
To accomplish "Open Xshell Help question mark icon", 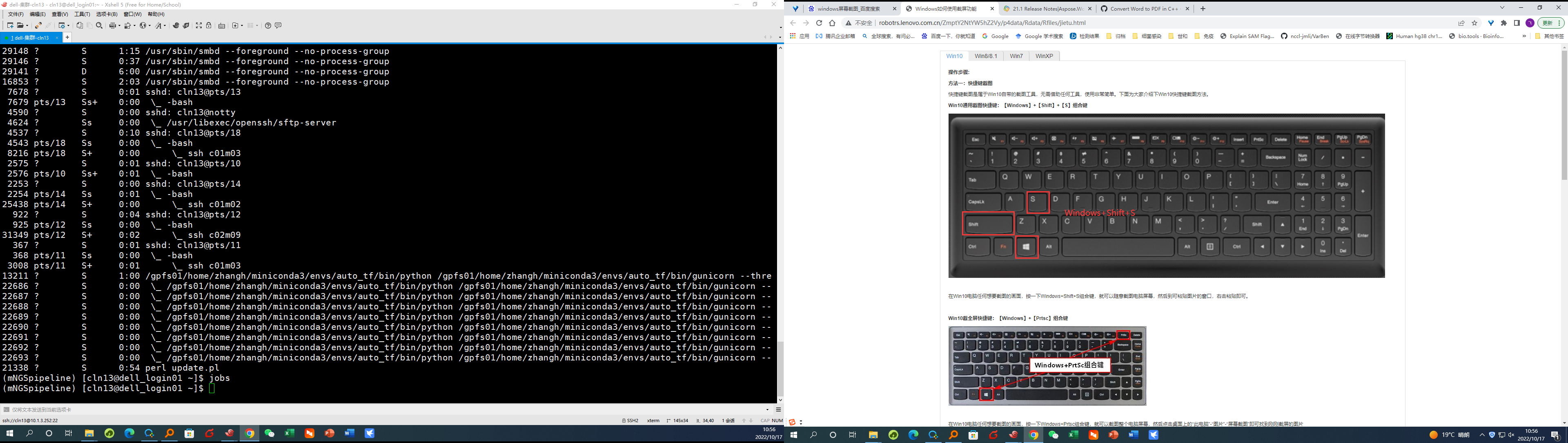I will pos(268,26).
